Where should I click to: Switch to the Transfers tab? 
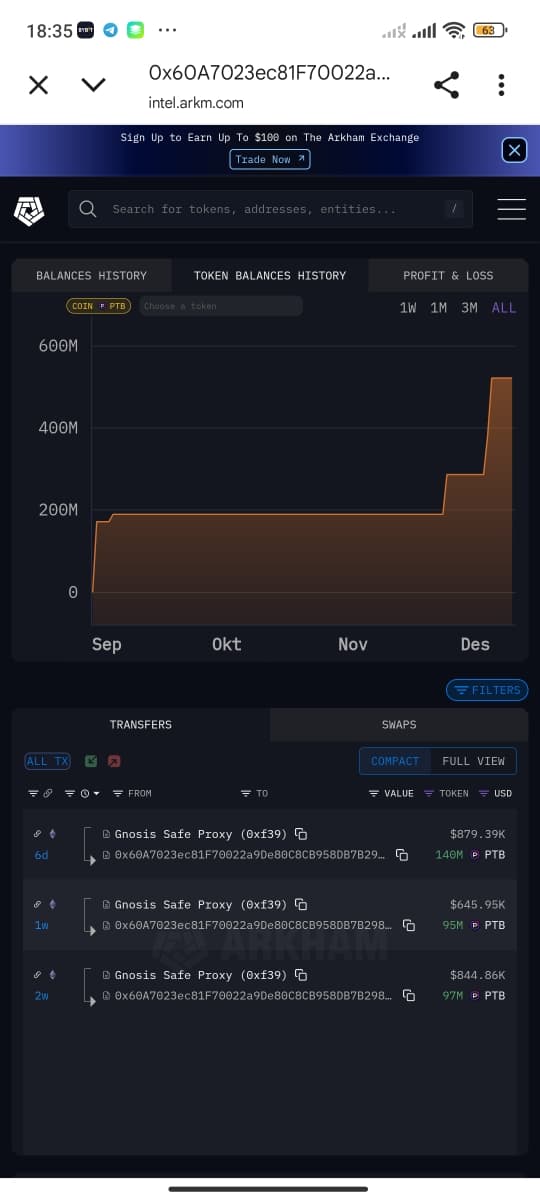click(141, 724)
